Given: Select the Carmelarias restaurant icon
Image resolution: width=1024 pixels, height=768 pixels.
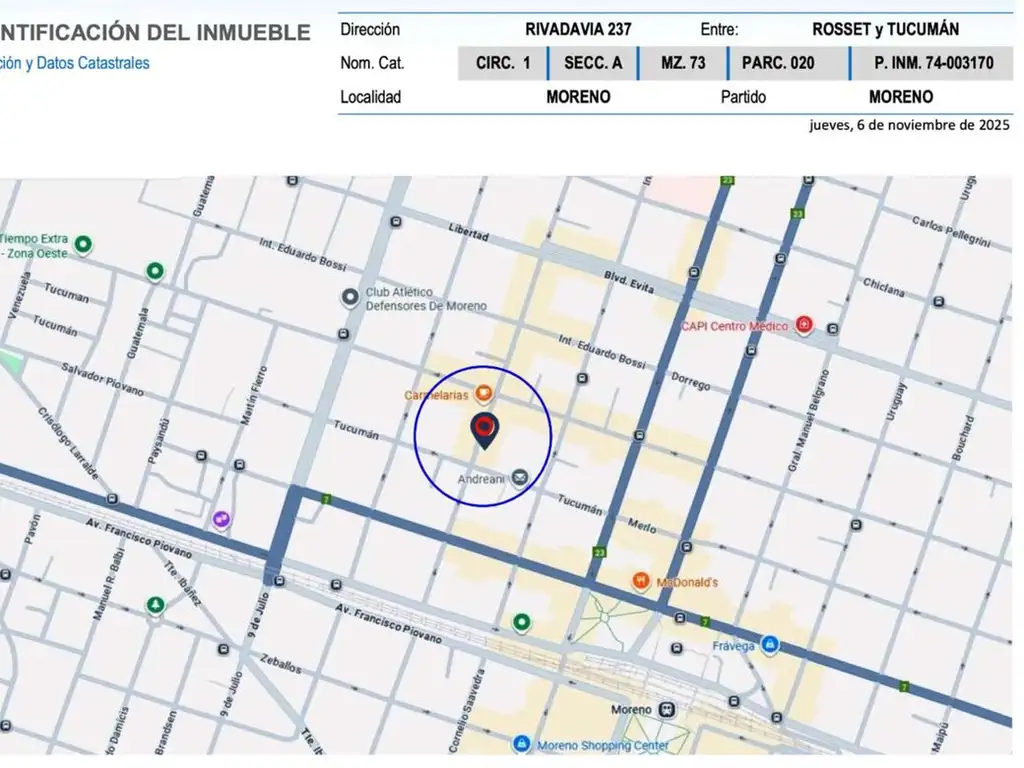Looking at the screenshot, I should [483, 394].
